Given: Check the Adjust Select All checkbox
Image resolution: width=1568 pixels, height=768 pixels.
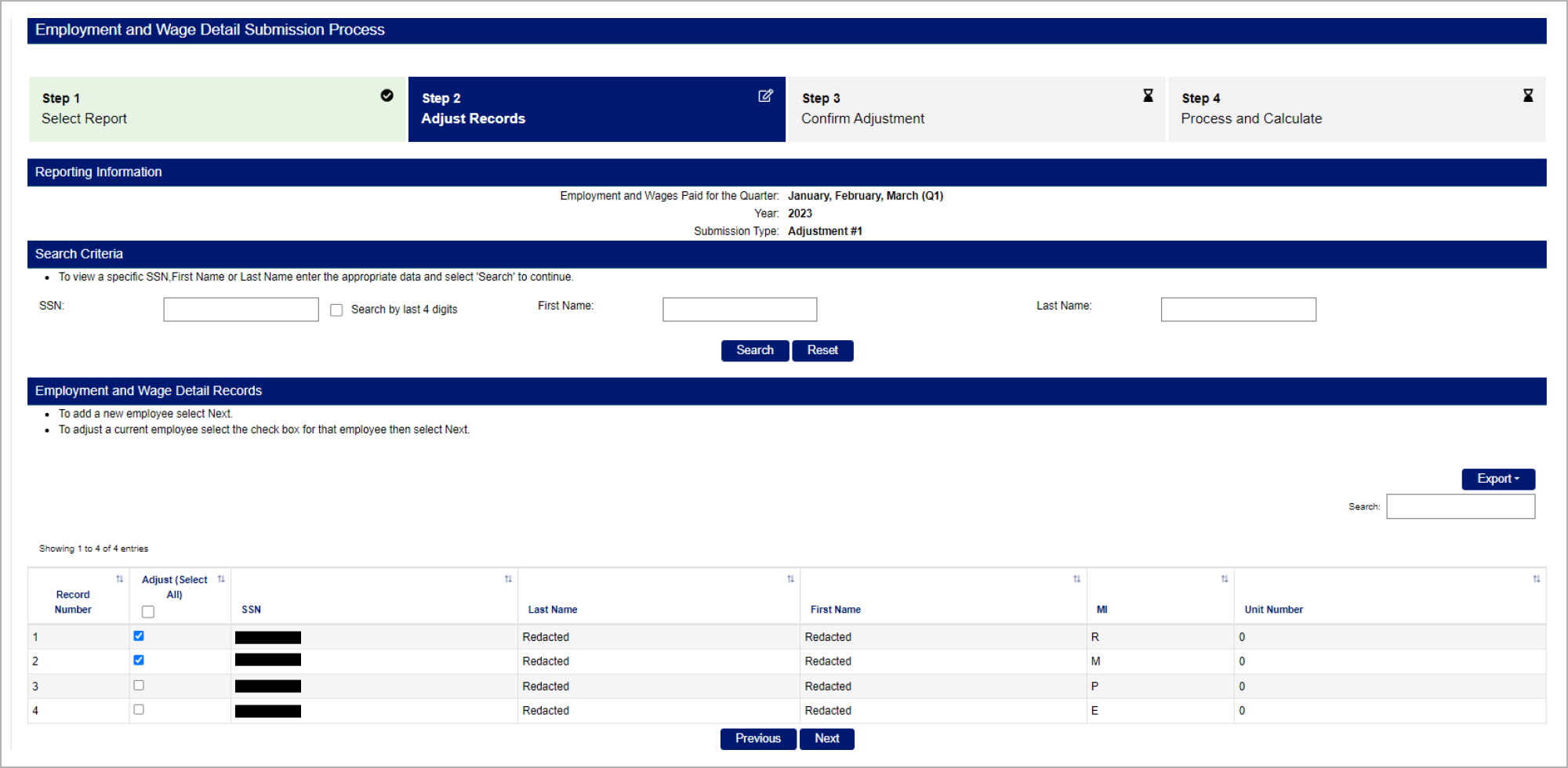Looking at the screenshot, I should click(148, 611).
